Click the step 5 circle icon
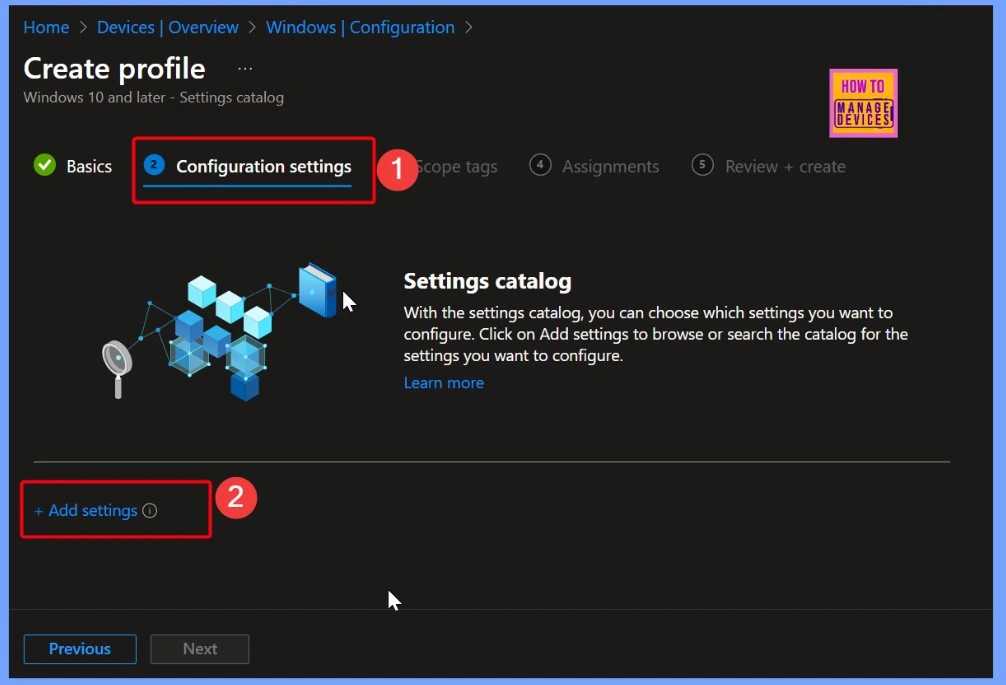 tap(703, 165)
